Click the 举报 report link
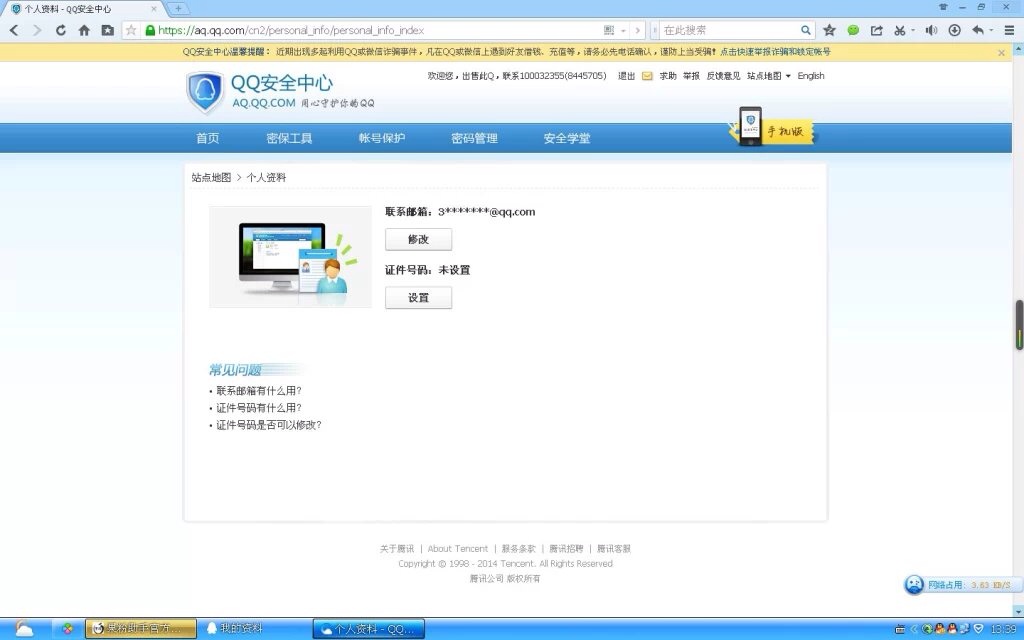1024x640 pixels. tap(691, 76)
